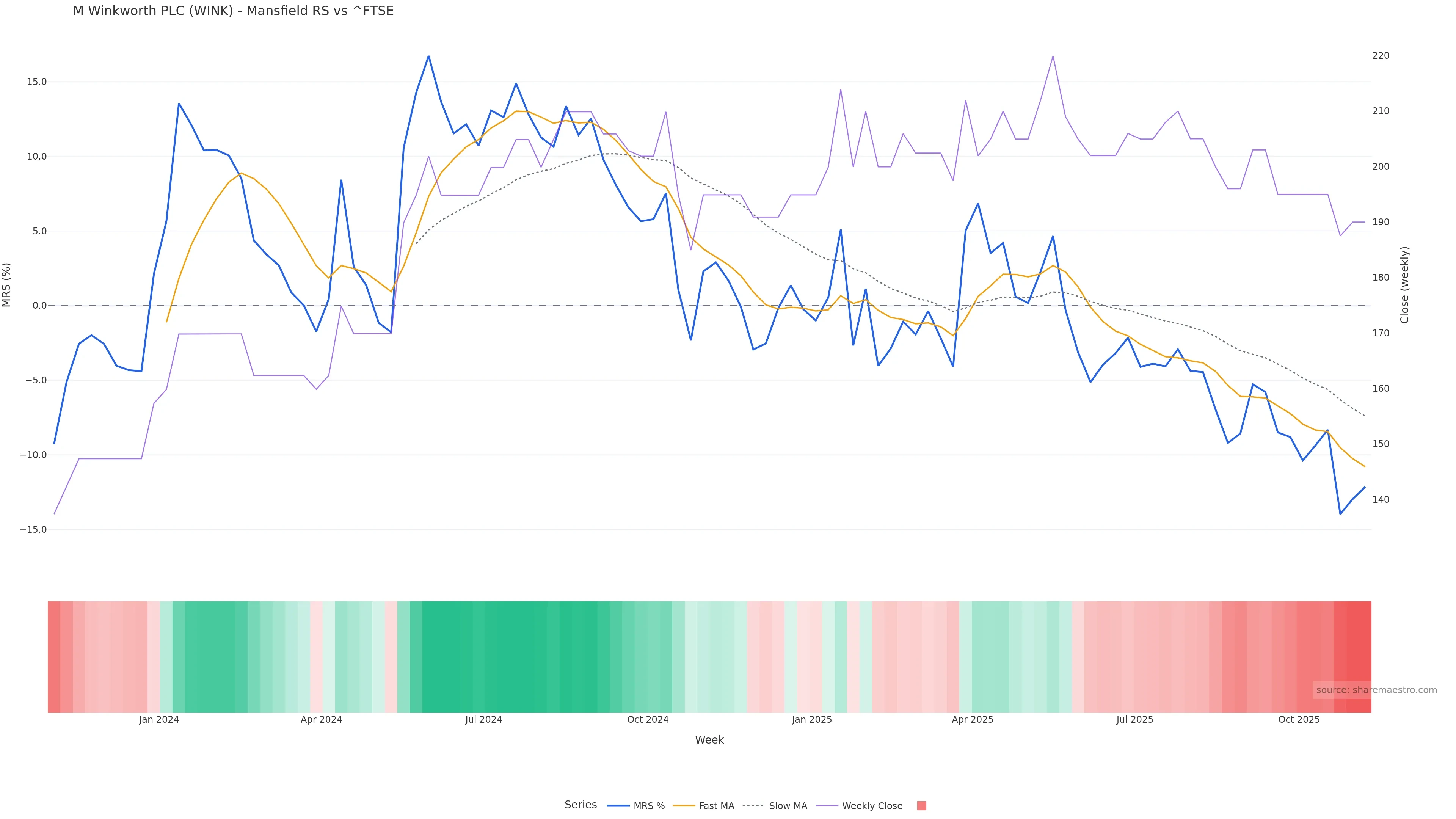This screenshot has height=819, width=1456.
Task: Open the sharemaestro.com source link
Action: pos(1376,690)
